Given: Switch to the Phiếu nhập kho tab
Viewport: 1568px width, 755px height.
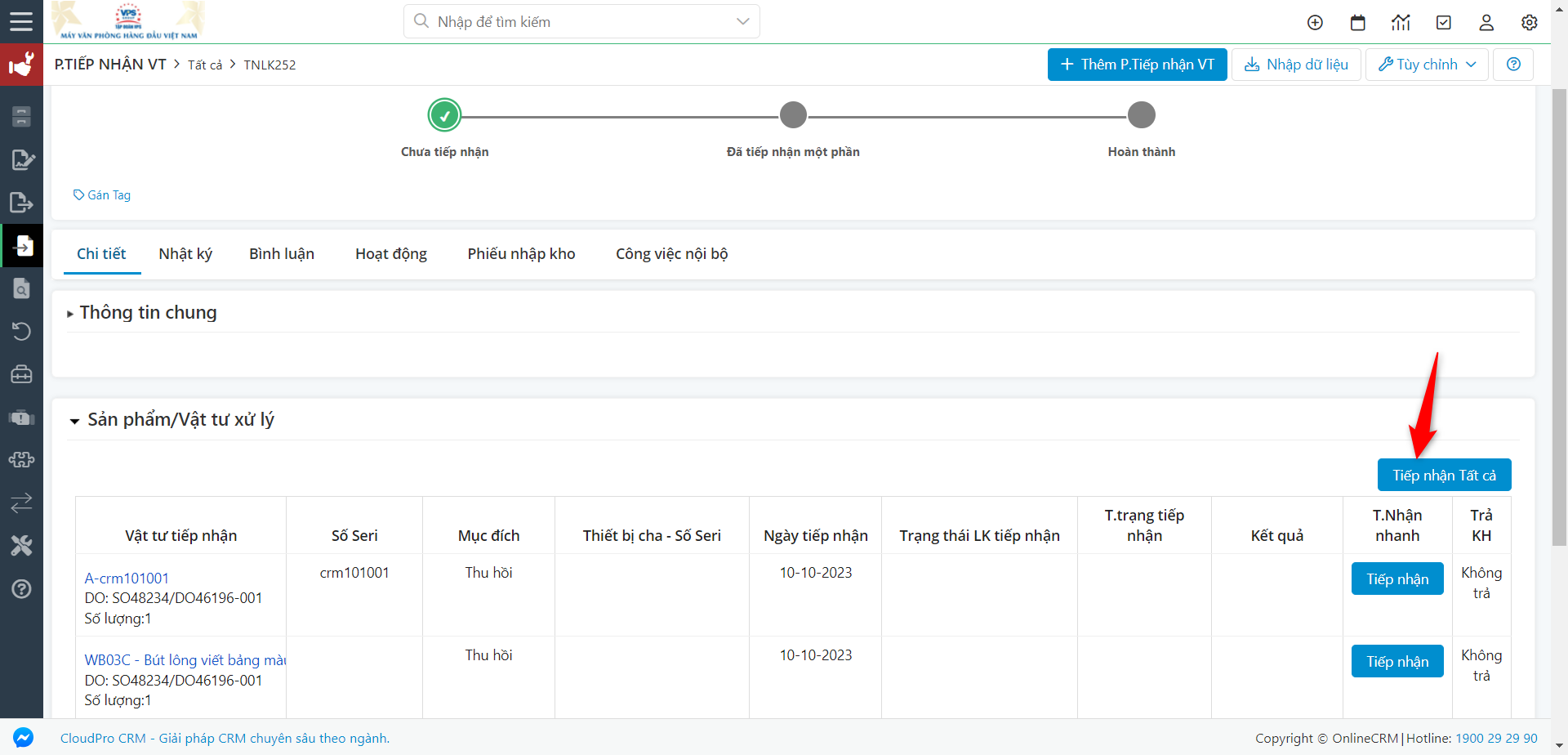Looking at the screenshot, I should coord(521,254).
